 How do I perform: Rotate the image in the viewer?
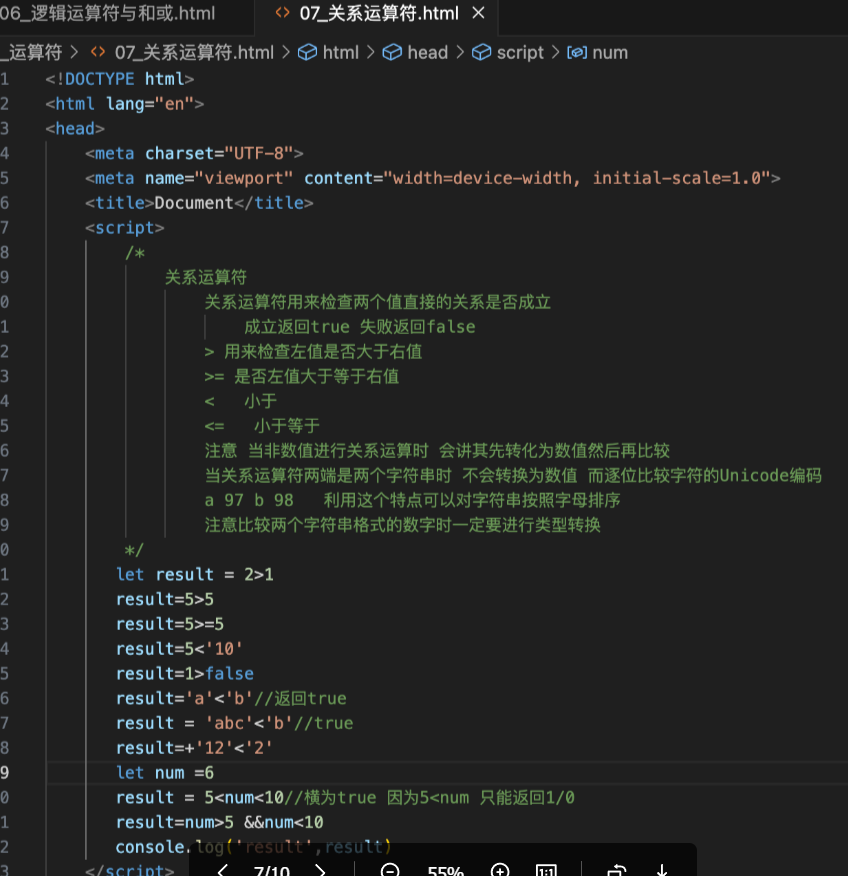(617, 870)
